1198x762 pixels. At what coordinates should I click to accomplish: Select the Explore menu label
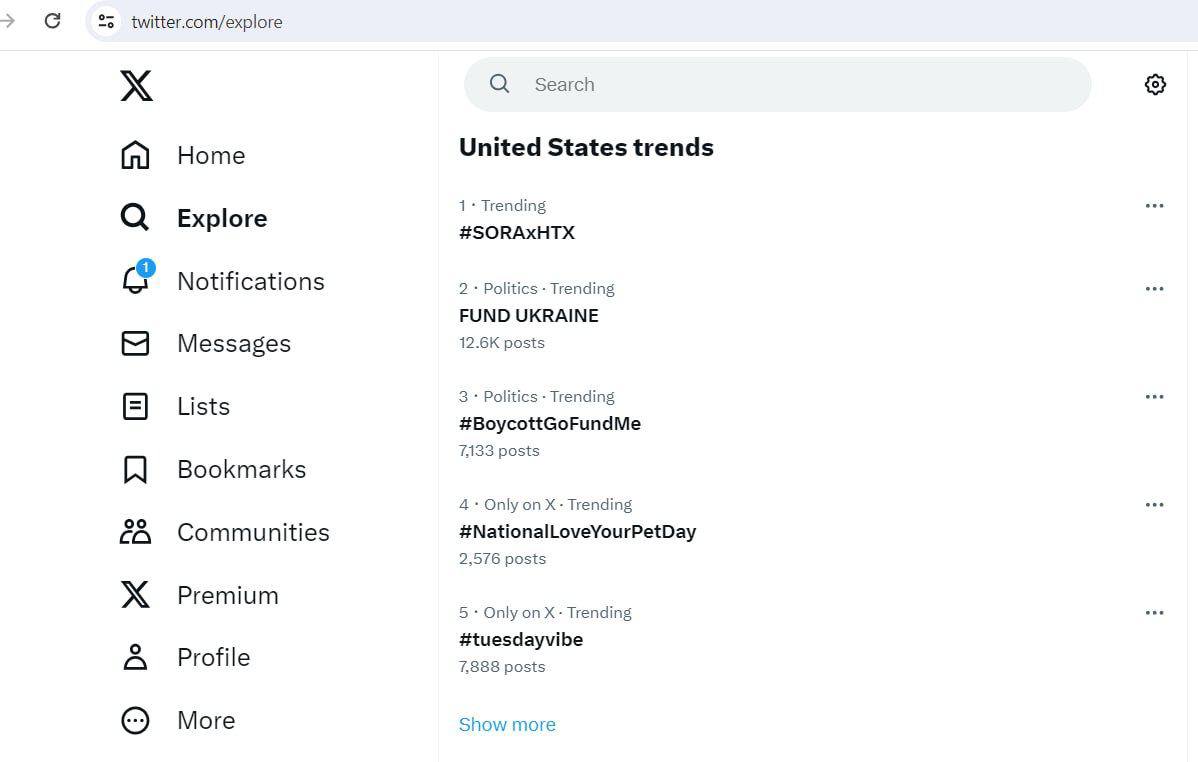click(x=222, y=219)
